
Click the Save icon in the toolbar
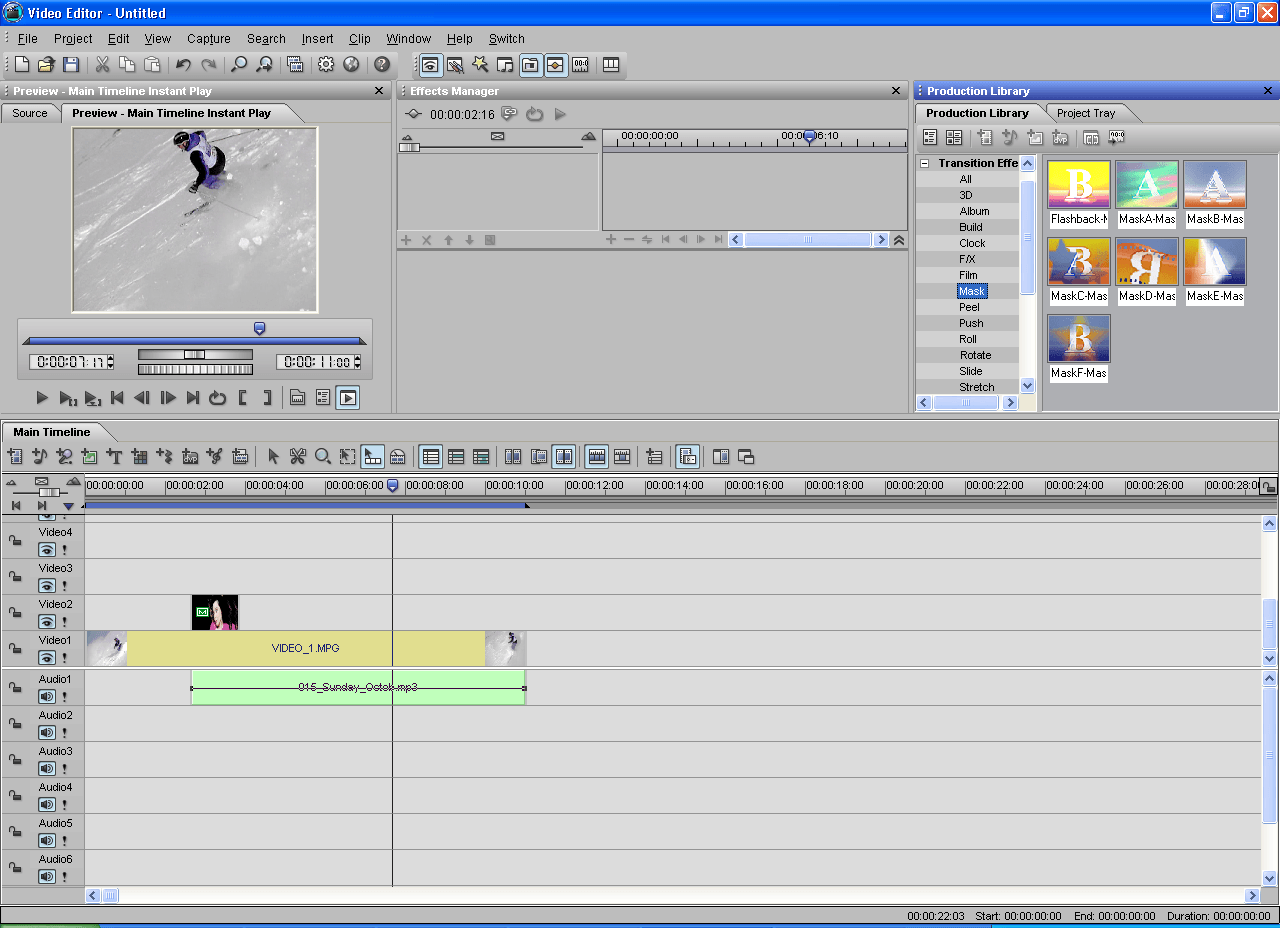click(71, 64)
